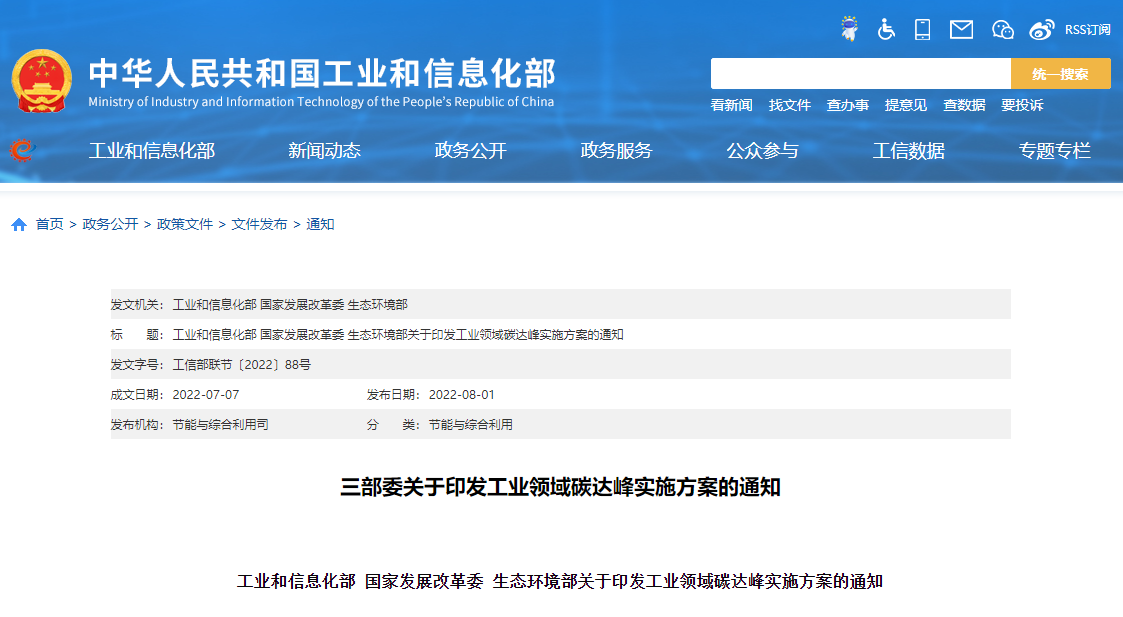1123x617 pixels.
Task: Click the 分类 value 节能与综合利用
Action: tap(471, 425)
